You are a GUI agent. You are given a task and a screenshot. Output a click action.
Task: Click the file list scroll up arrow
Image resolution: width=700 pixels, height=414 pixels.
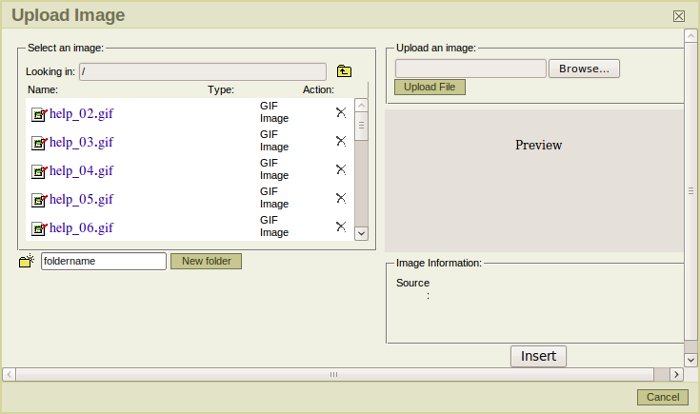(x=361, y=104)
